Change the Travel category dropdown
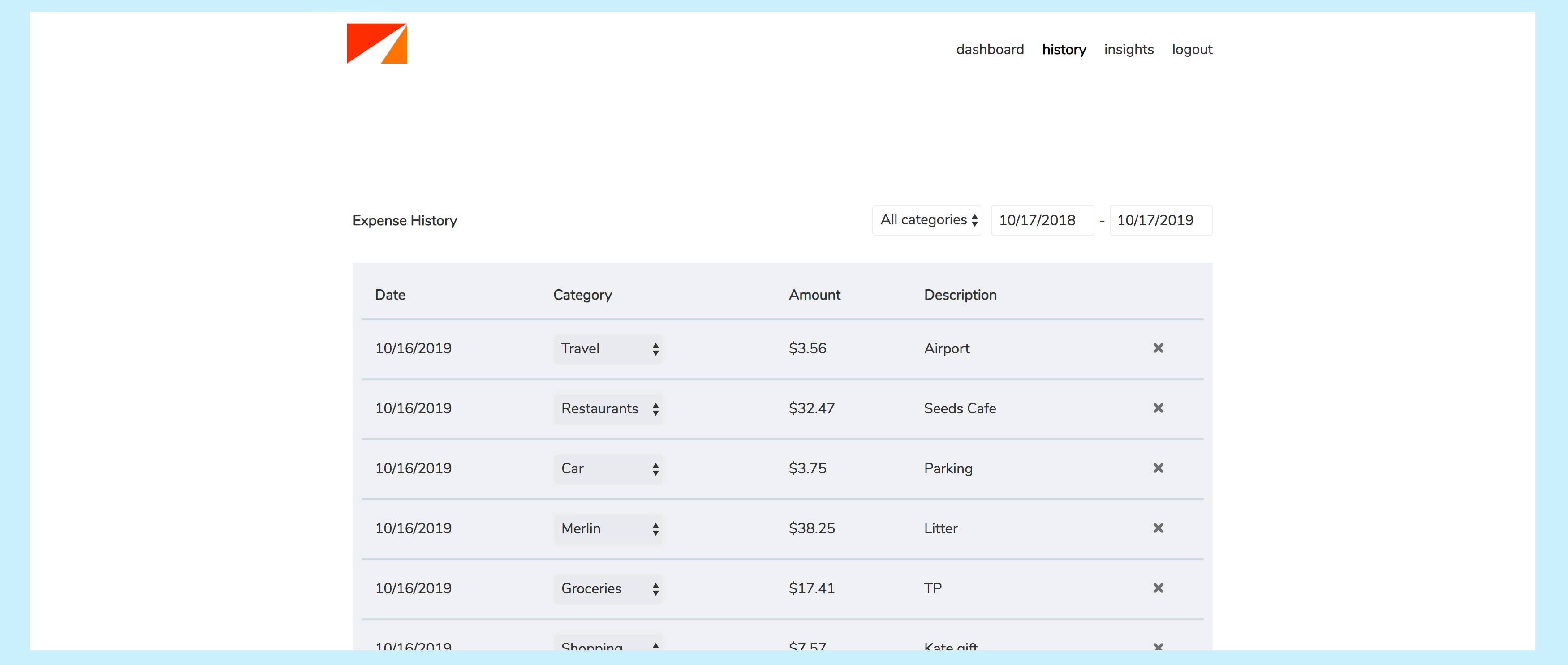Screen dimensions: 1568x665 (607, 349)
